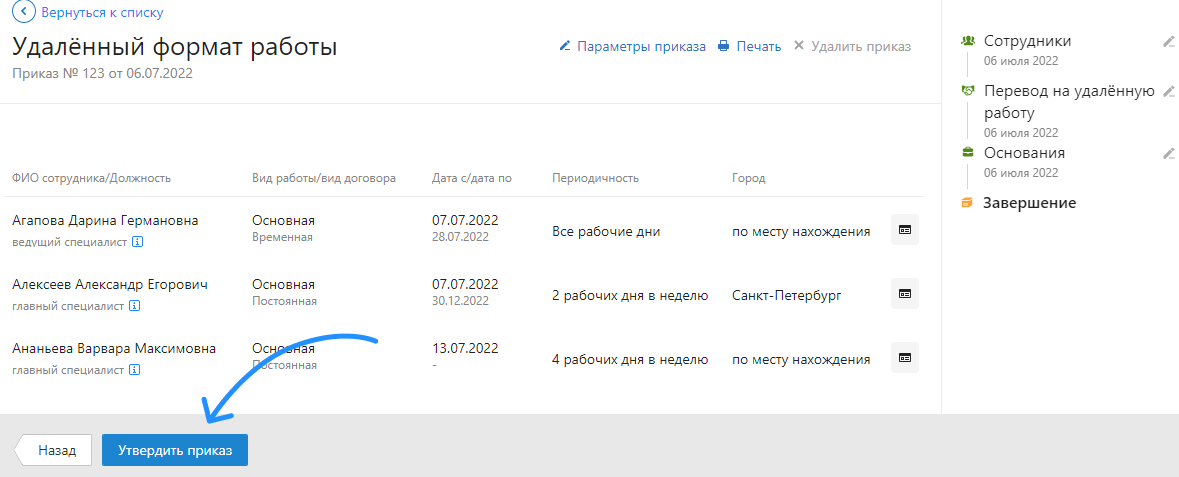Click the Назад button
Screen dimensions: 1179x477
click(x=53, y=450)
